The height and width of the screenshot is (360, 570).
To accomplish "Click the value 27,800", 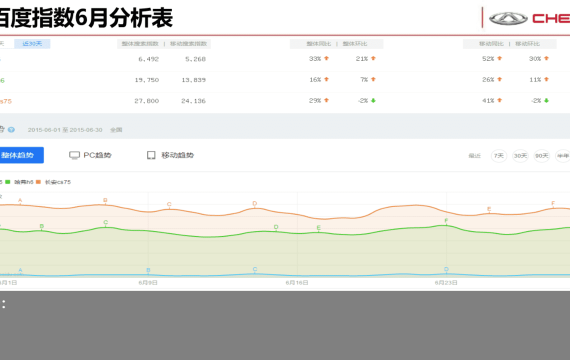I will pos(147,101).
